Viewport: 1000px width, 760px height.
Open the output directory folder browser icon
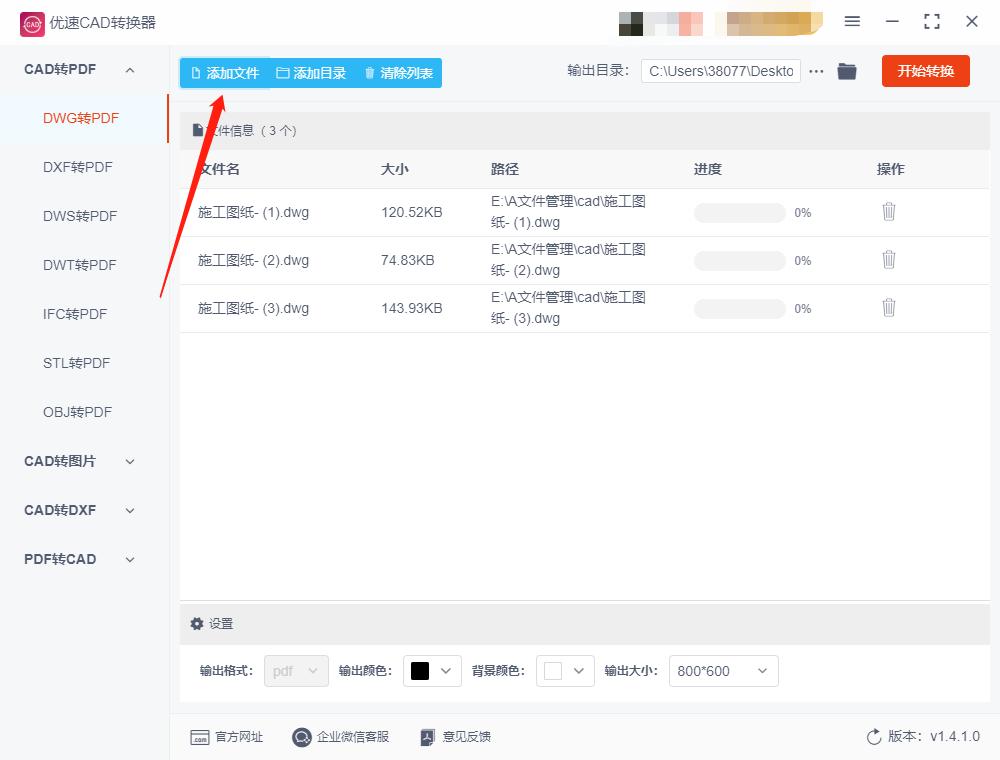[847, 71]
